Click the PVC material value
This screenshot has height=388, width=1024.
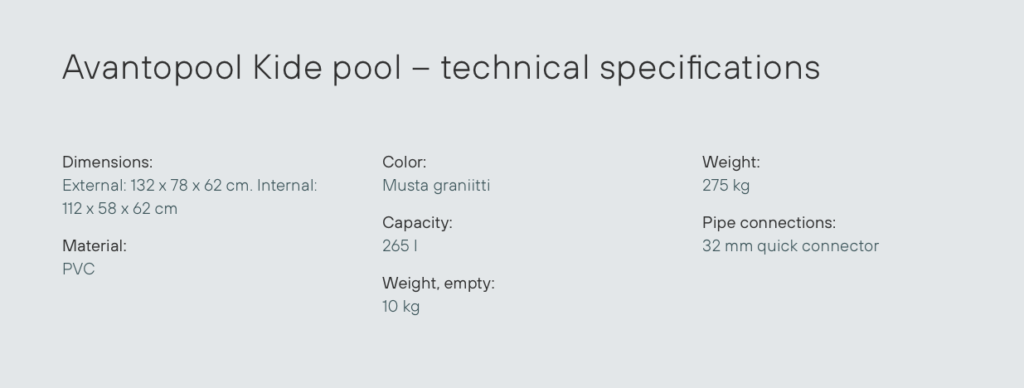pyautogui.click(x=78, y=269)
